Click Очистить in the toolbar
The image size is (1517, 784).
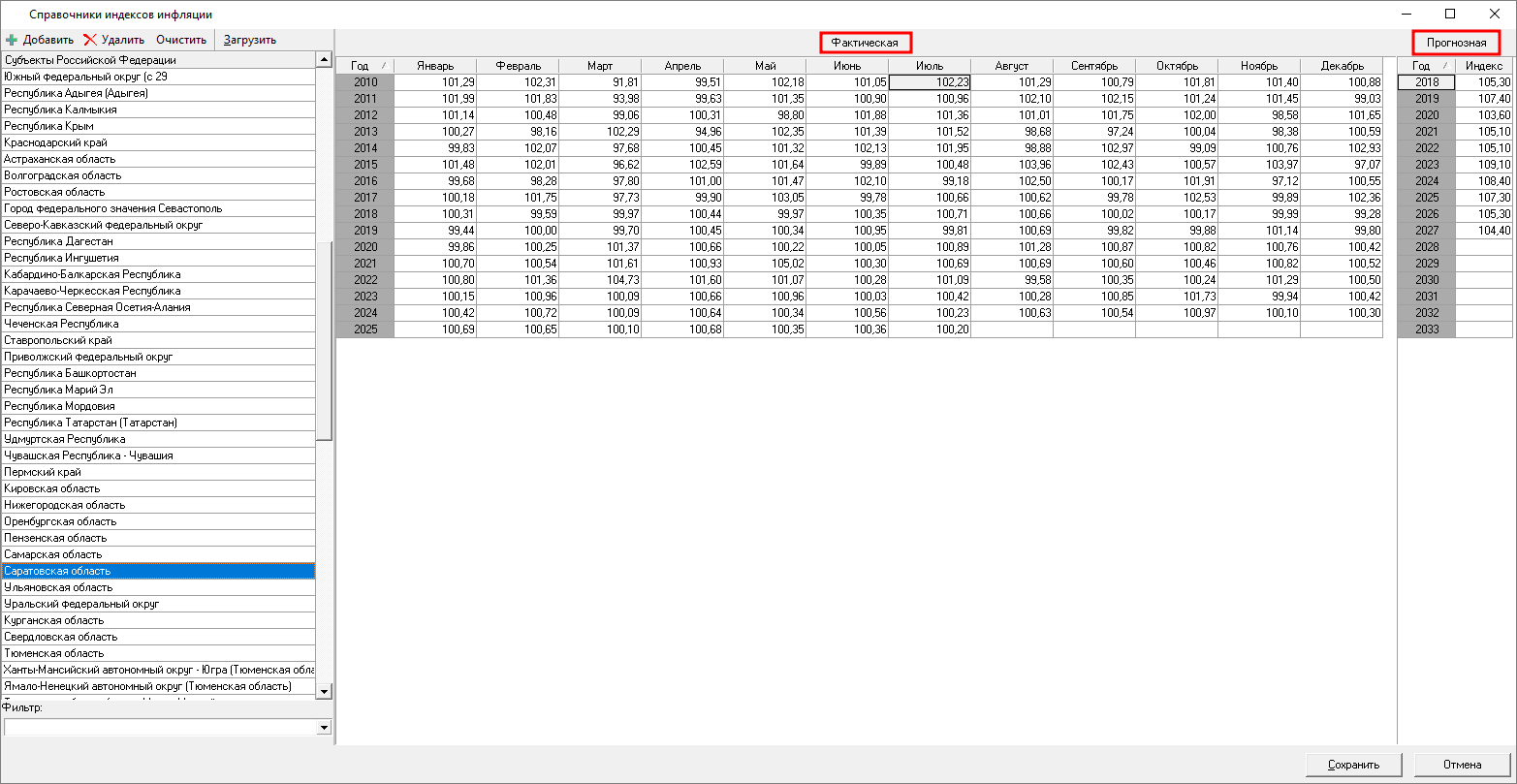(181, 40)
